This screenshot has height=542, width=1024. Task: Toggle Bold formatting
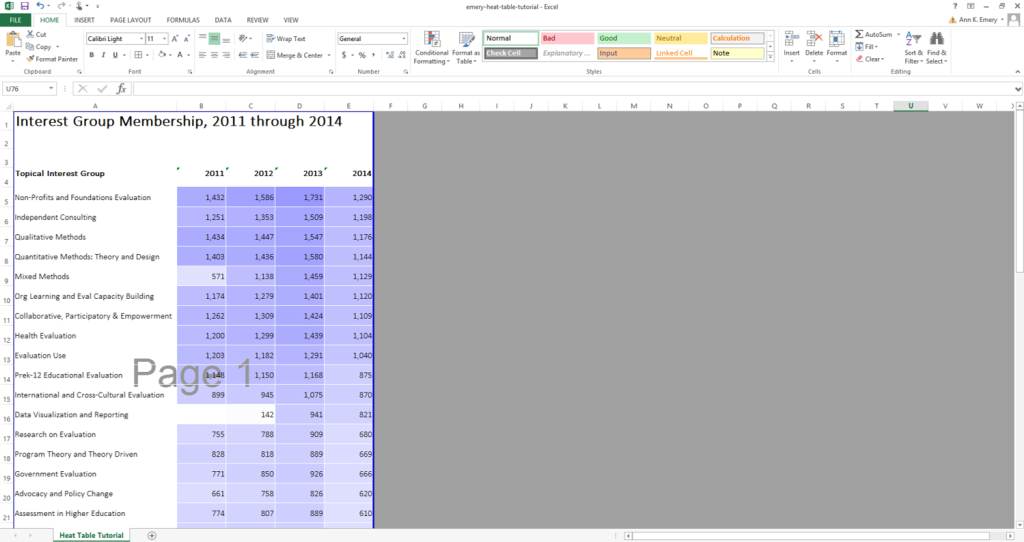pos(91,55)
